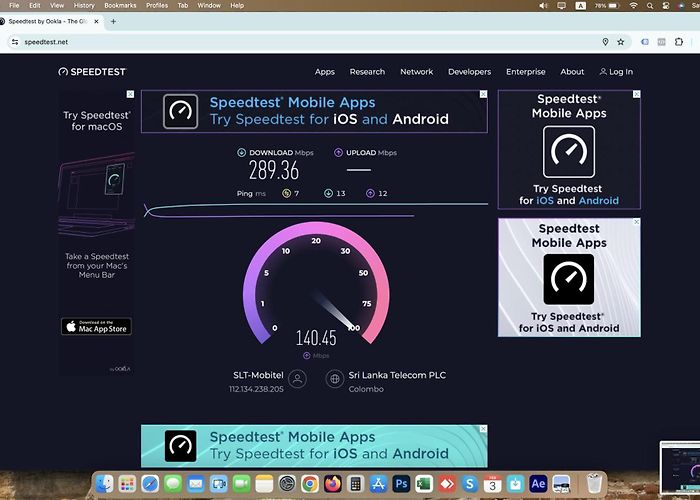This screenshot has width=700, height=500.
Task: Launch After Effects from the Dock
Action: click(x=538, y=484)
